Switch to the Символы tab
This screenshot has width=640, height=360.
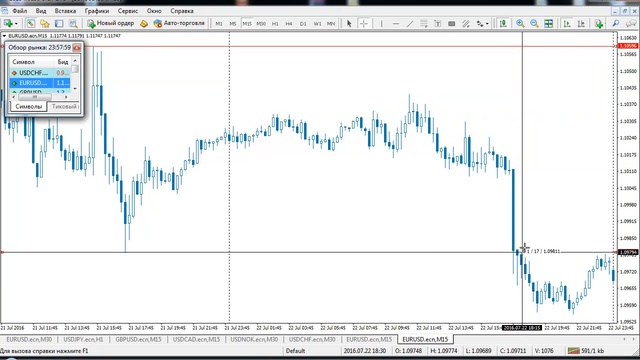[29, 107]
